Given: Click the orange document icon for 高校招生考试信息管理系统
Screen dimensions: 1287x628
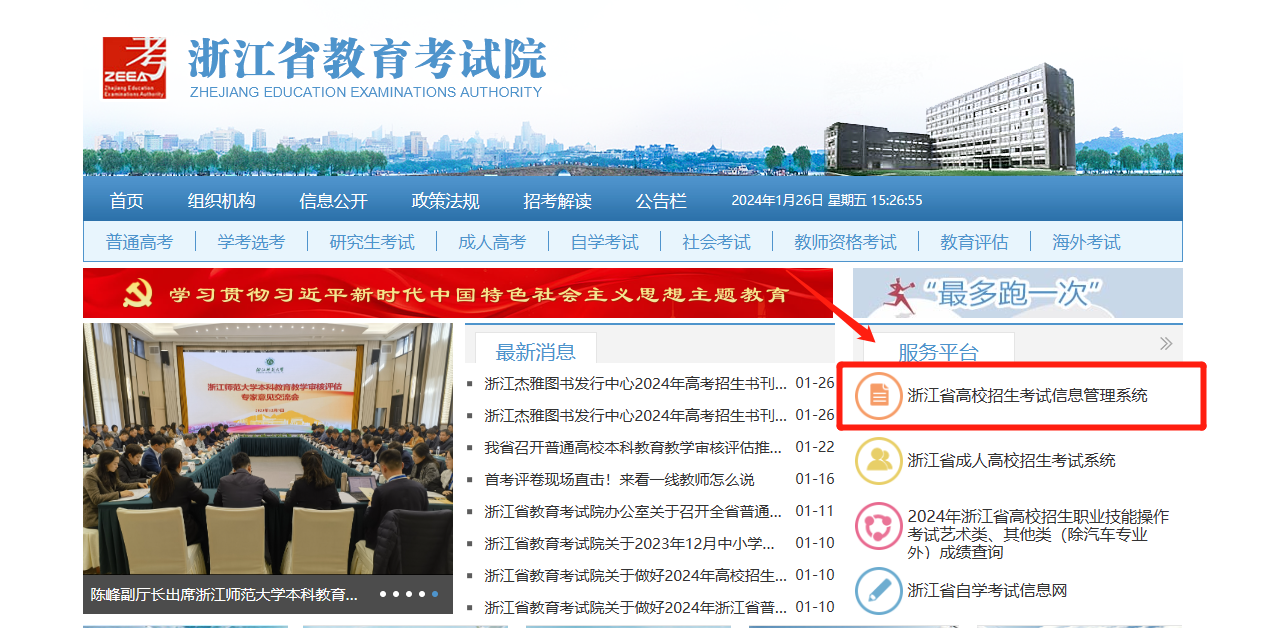Looking at the screenshot, I should (x=878, y=395).
